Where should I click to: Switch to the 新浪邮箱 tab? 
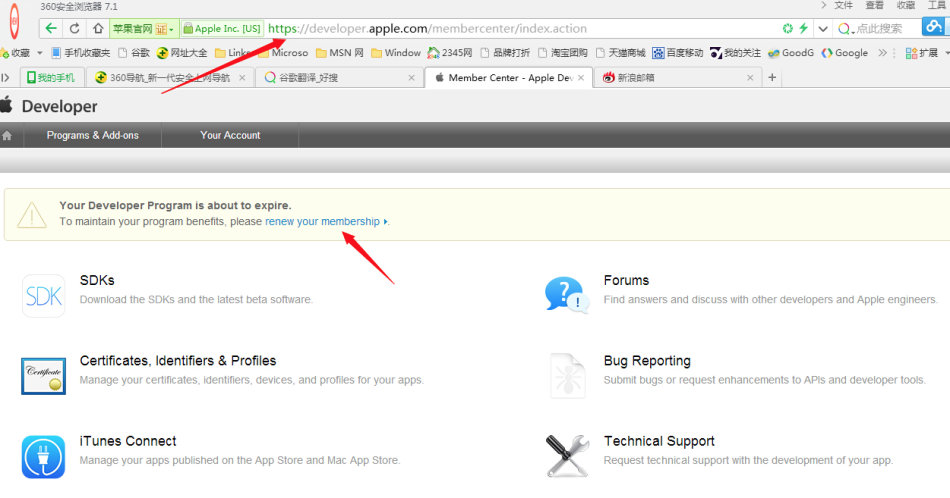click(677, 78)
